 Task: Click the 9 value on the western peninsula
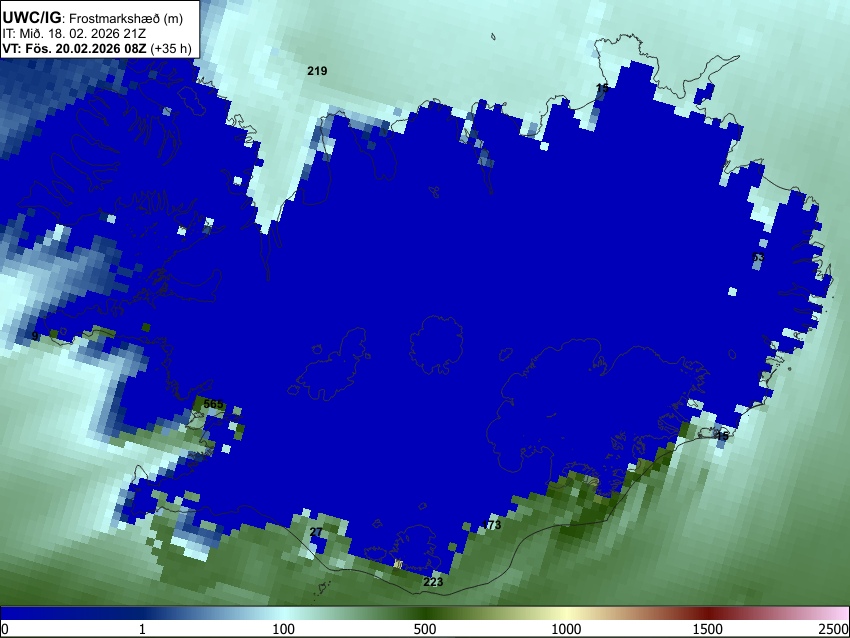(35, 336)
